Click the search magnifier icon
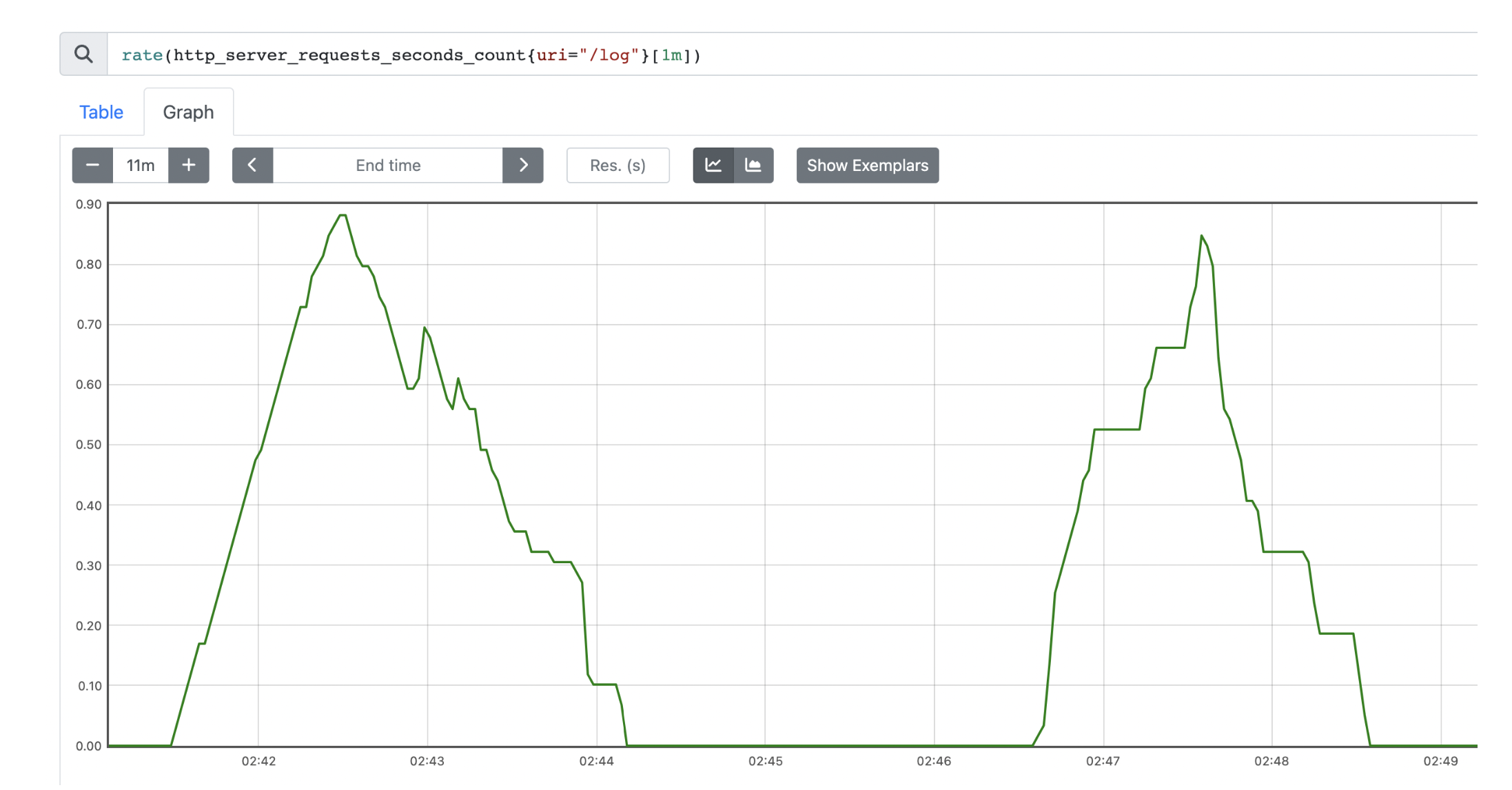 83,54
